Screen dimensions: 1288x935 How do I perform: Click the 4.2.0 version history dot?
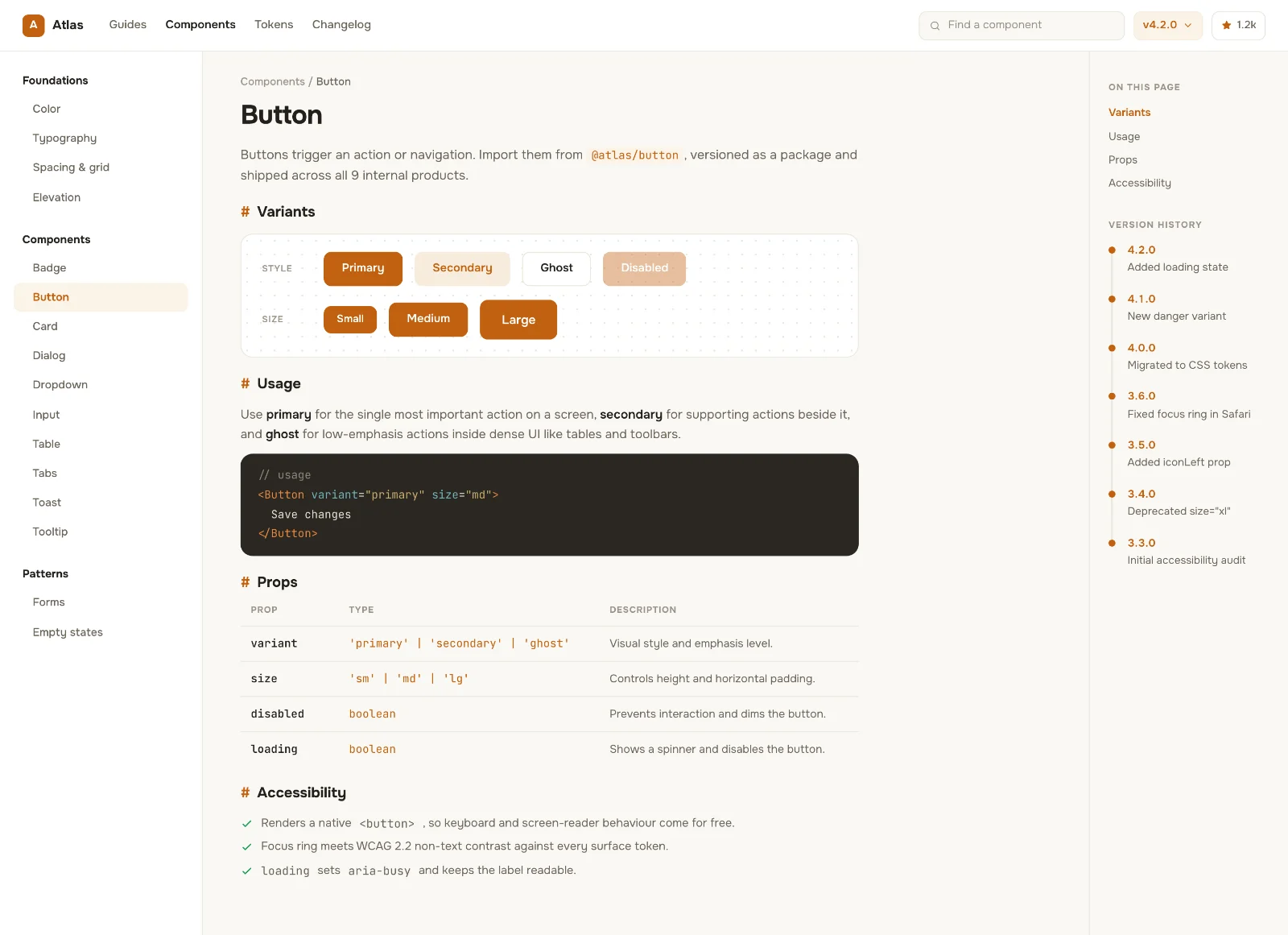[x=1112, y=250]
